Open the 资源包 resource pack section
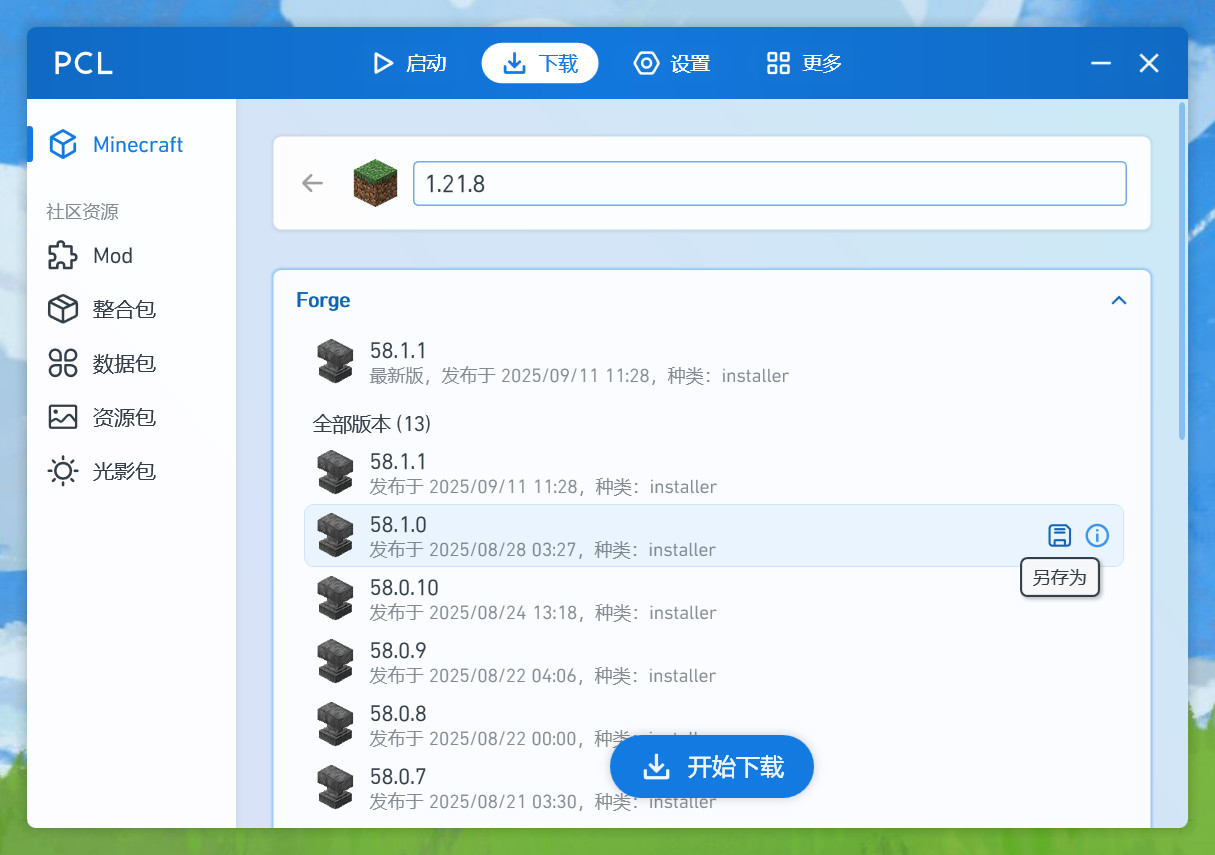Viewport: 1215px width, 855px height. [x=131, y=417]
